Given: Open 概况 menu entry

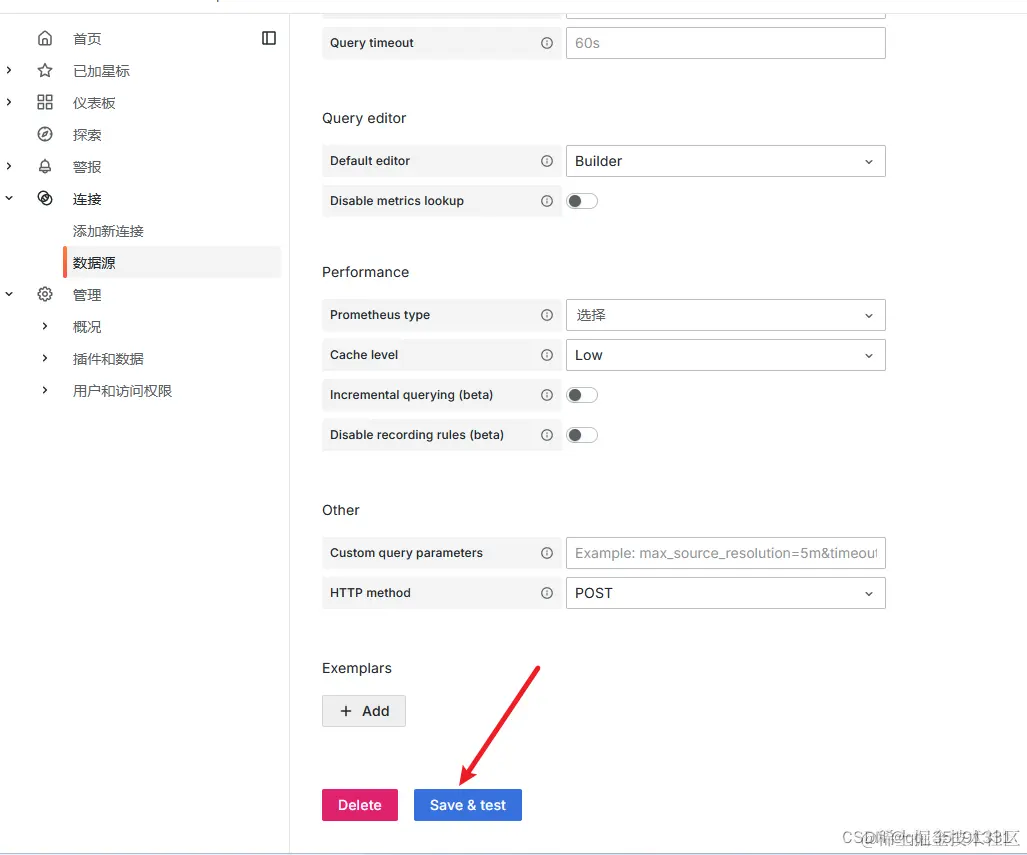Looking at the screenshot, I should click(x=87, y=327).
